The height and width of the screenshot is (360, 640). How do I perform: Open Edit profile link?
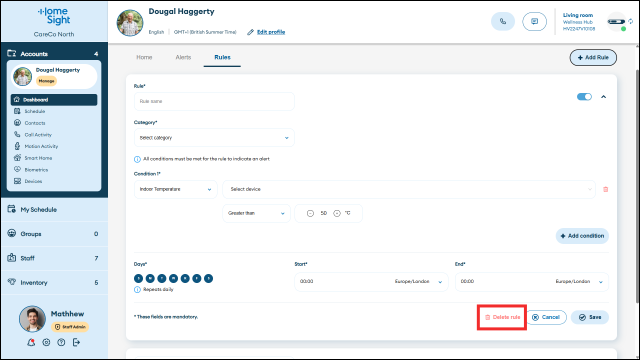[x=271, y=32]
